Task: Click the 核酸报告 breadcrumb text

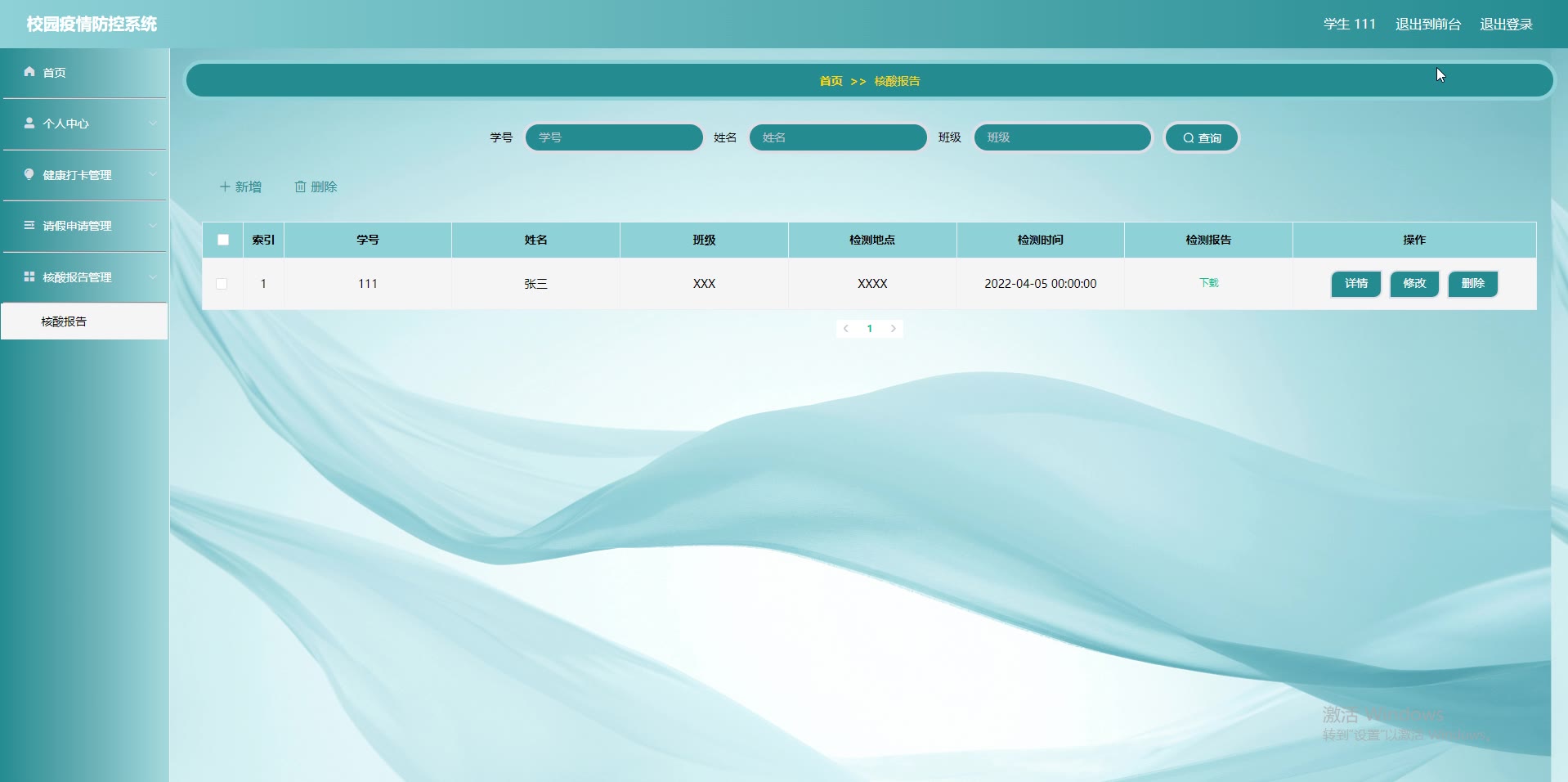Action: [897, 81]
